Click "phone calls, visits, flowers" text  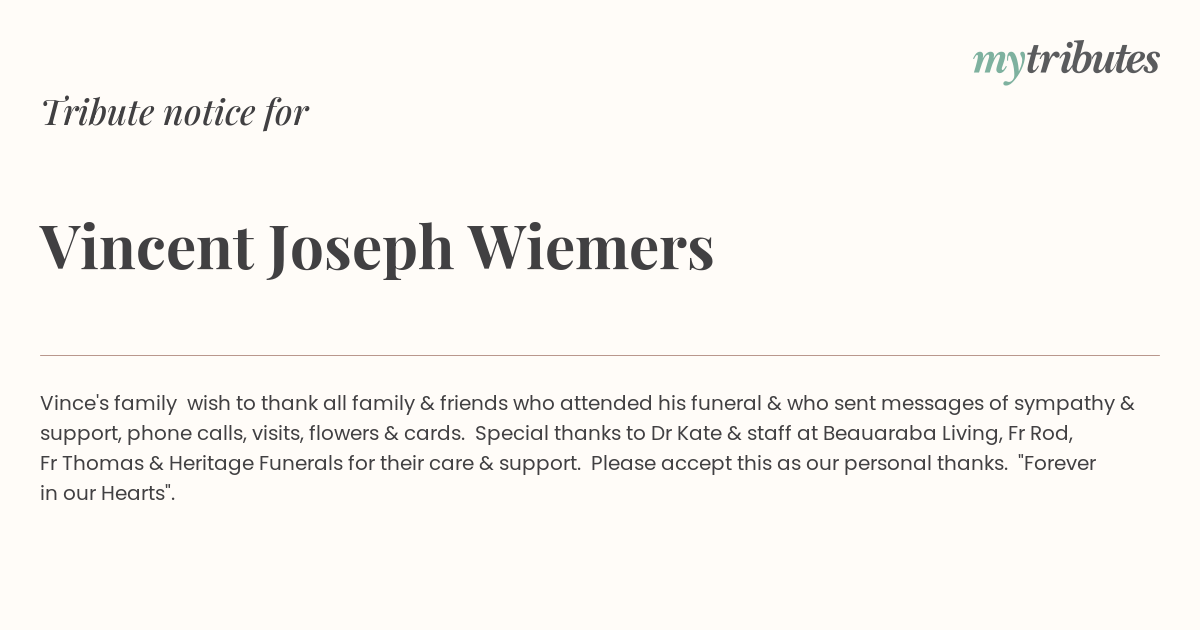pos(251,434)
